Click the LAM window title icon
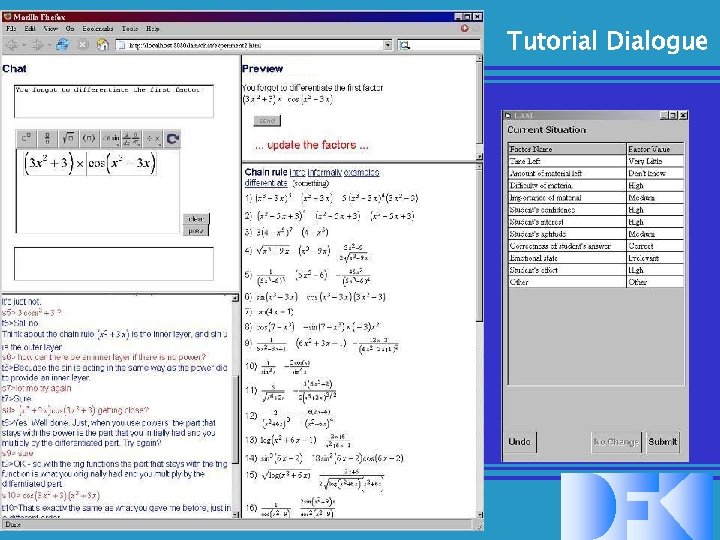720x540 pixels. (x=508, y=116)
